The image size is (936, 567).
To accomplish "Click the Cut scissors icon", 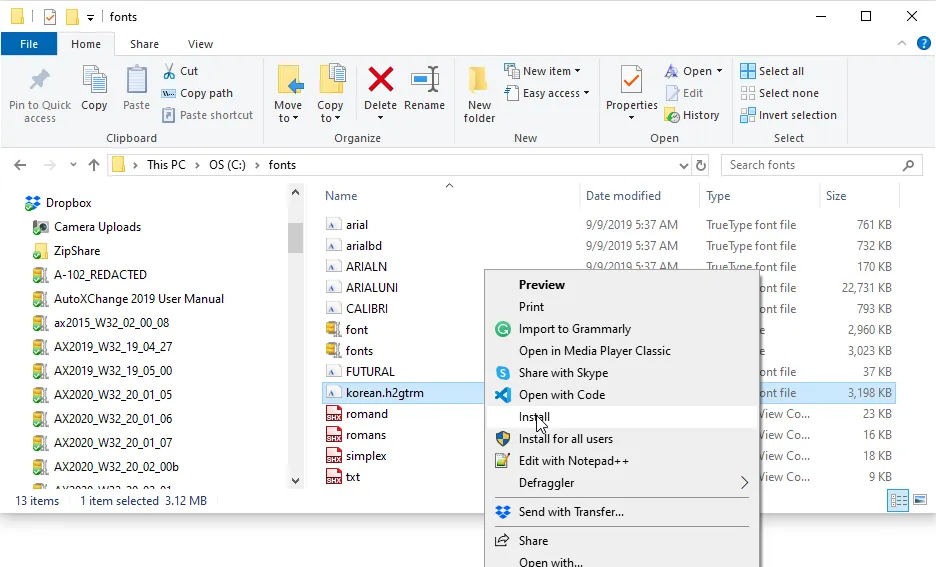I will point(169,71).
